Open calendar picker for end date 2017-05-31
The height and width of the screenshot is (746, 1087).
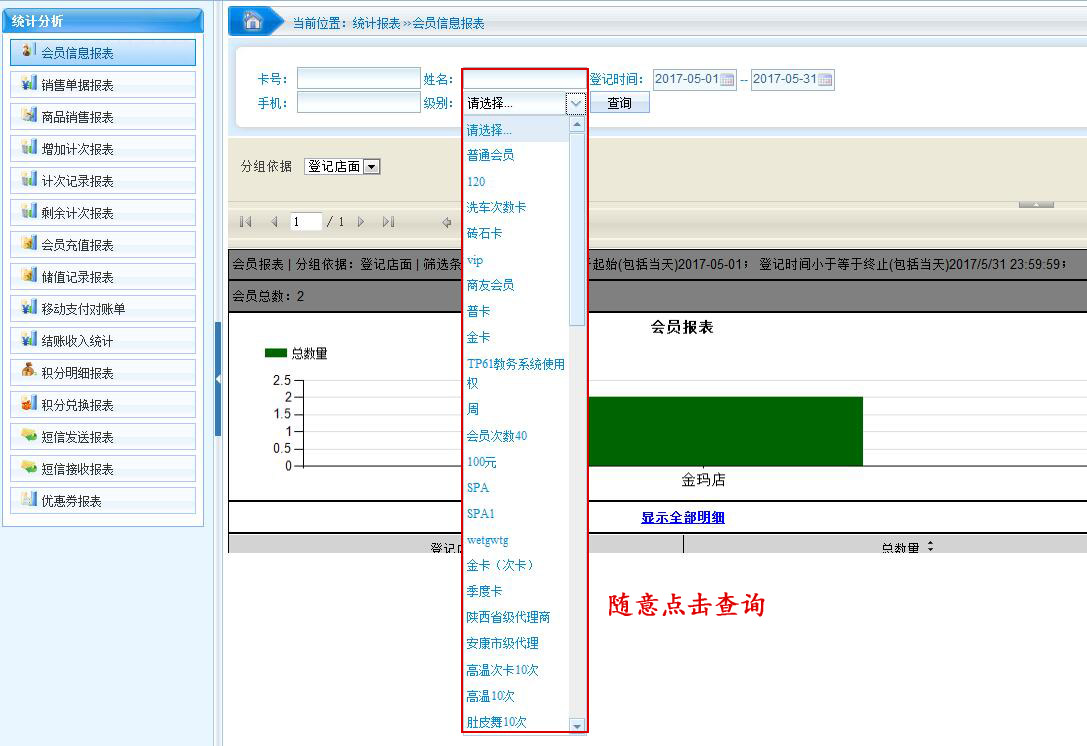[825, 80]
